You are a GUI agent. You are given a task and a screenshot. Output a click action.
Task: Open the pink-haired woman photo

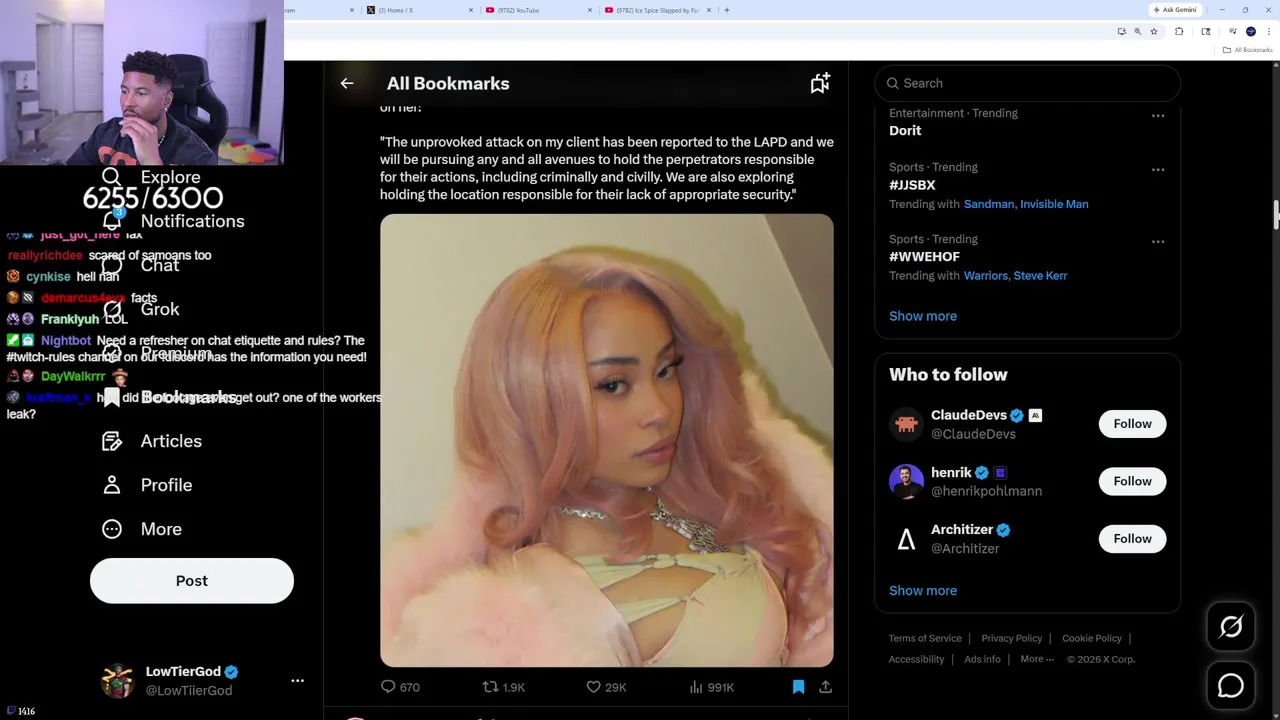[x=607, y=440]
